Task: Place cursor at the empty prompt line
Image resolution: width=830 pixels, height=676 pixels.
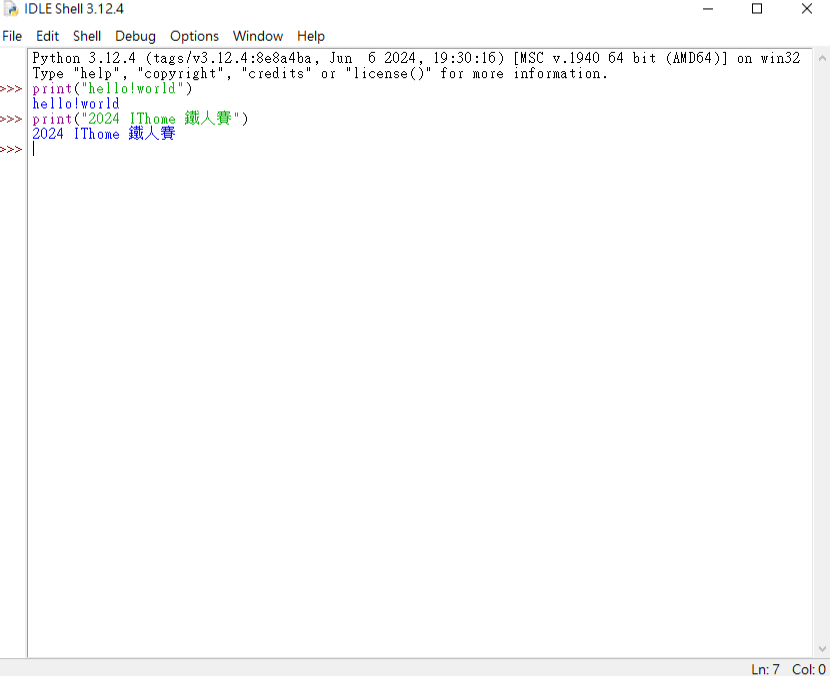Action: pyautogui.click(x=421, y=149)
